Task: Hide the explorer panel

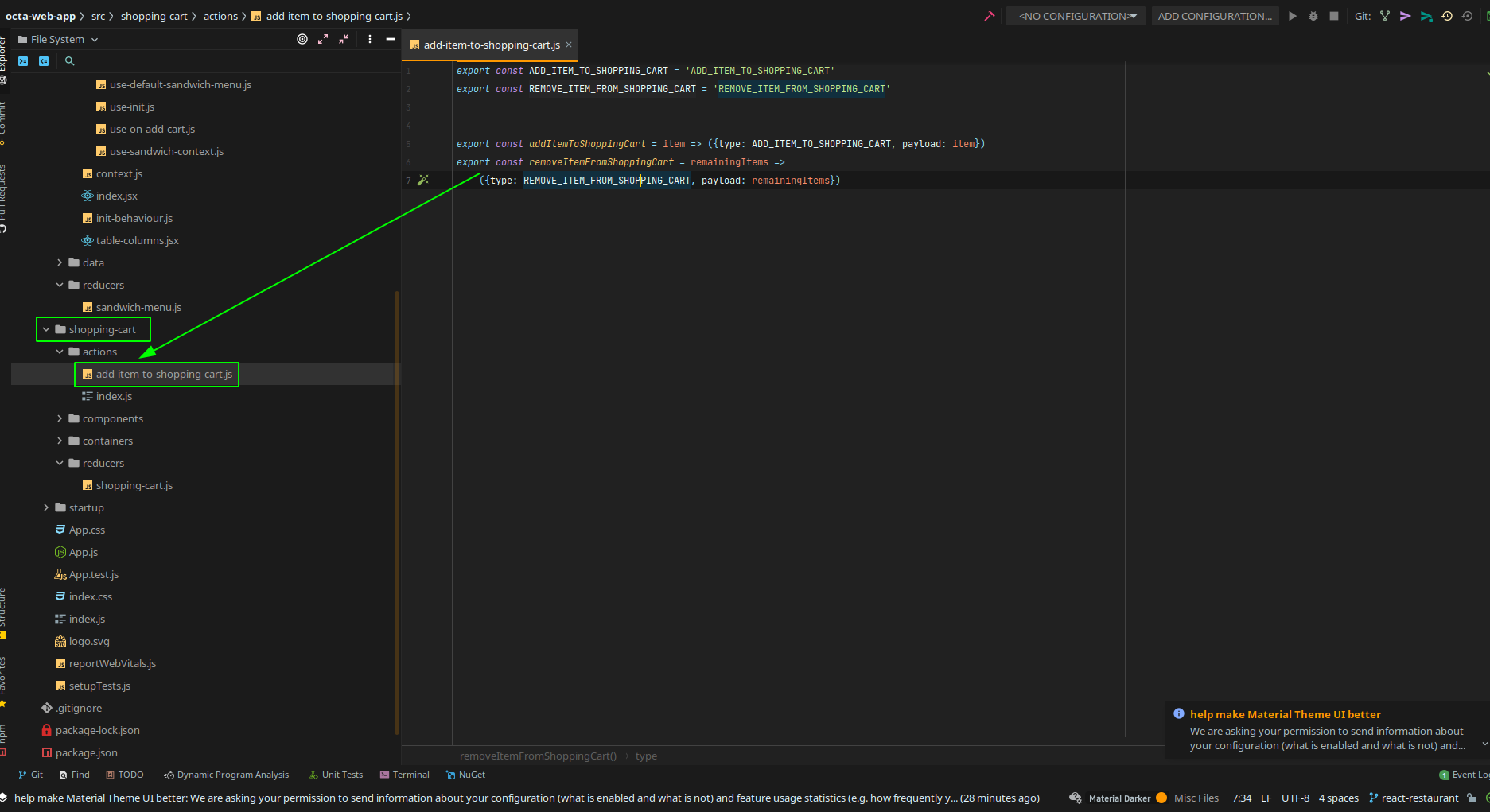Action: pyautogui.click(x=391, y=39)
